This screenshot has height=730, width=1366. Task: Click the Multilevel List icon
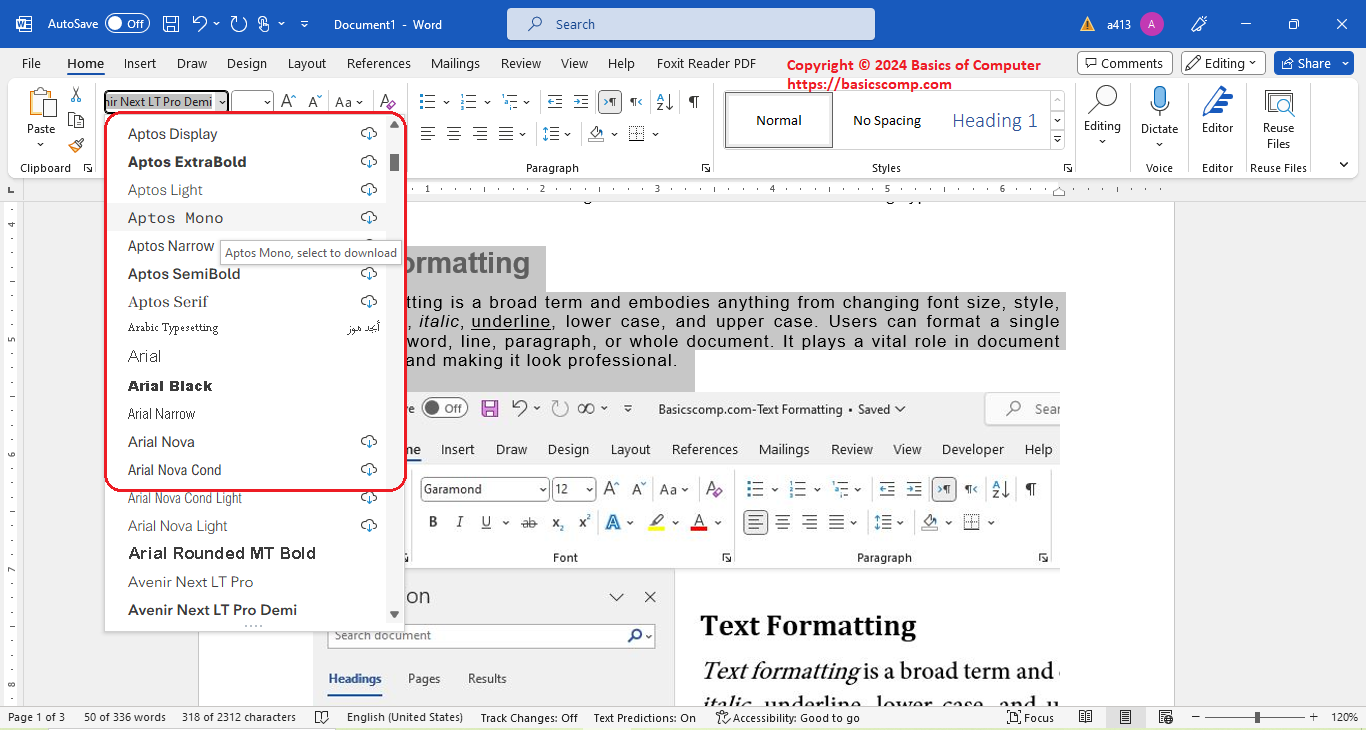pyautogui.click(x=512, y=102)
